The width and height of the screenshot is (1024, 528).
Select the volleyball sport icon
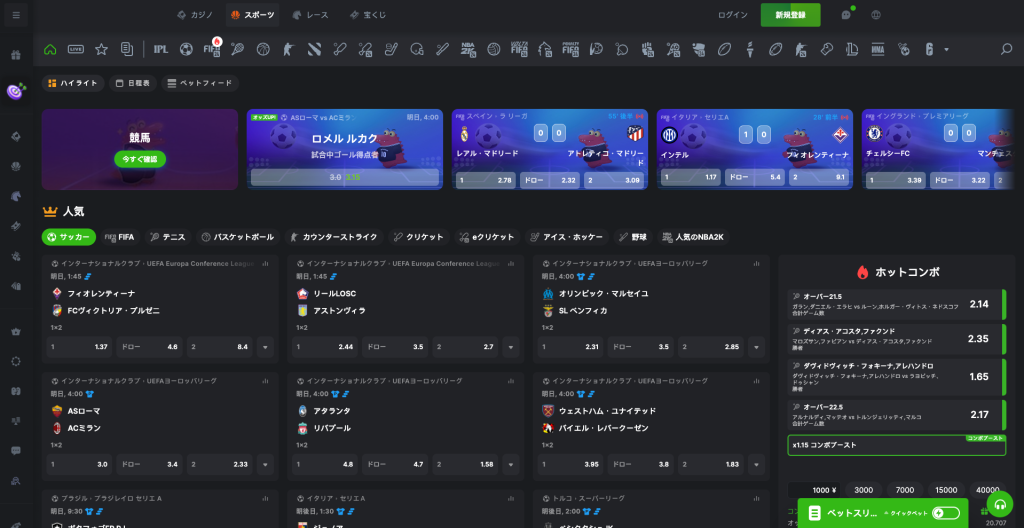coord(494,49)
